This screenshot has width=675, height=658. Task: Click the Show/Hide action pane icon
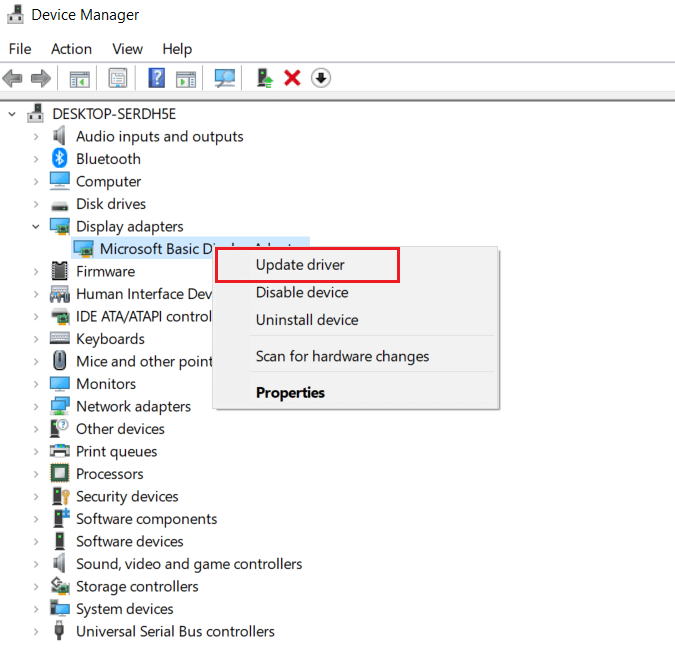[x=186, y=79]
